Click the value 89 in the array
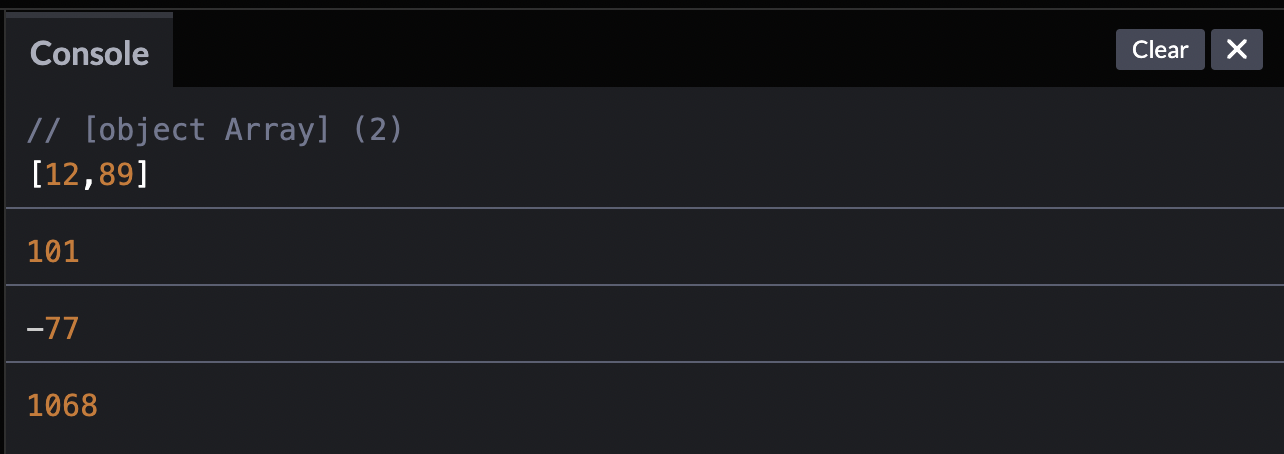This screenshot has width=1284, height=454. pyautogui.click(x=115, y=174)
